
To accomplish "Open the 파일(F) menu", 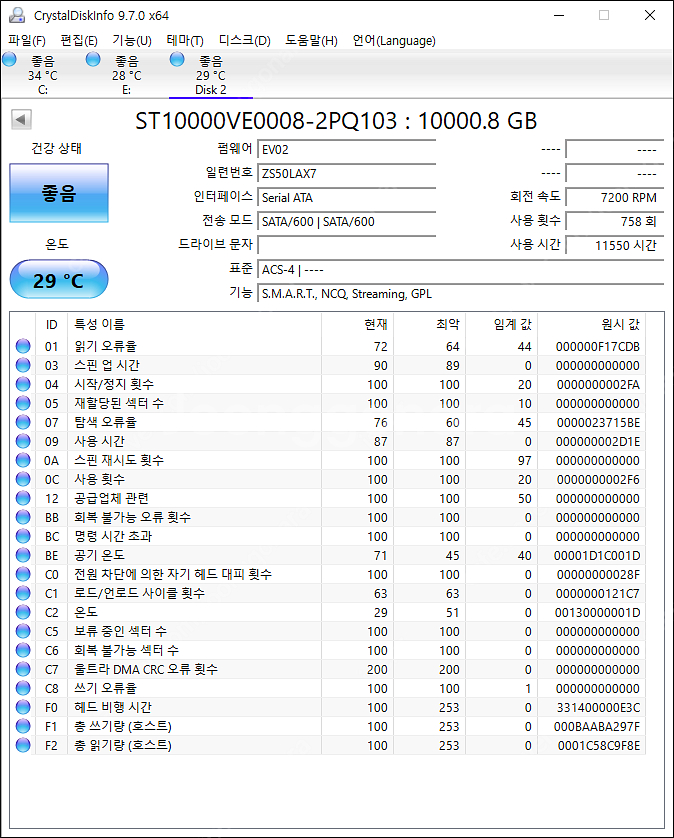I will coord(27,41).
